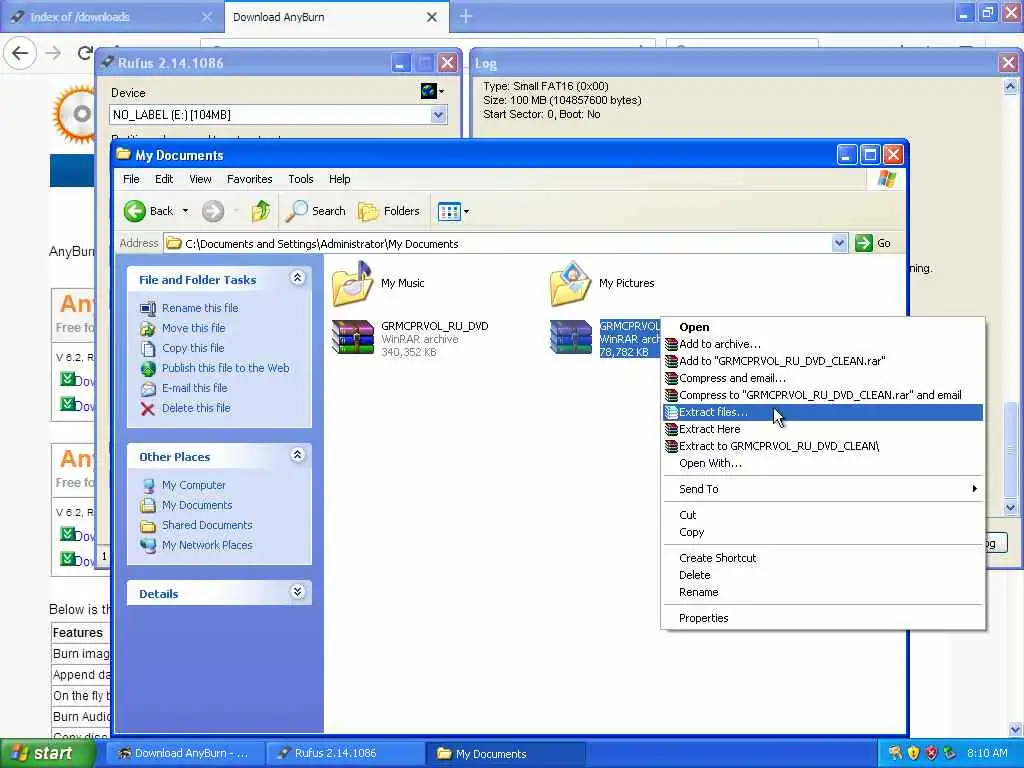Select the highlighted GRMCPRVOL WinRAR archive icon
The width and height of the screenshot is (1024, 768).
point(571,338)
